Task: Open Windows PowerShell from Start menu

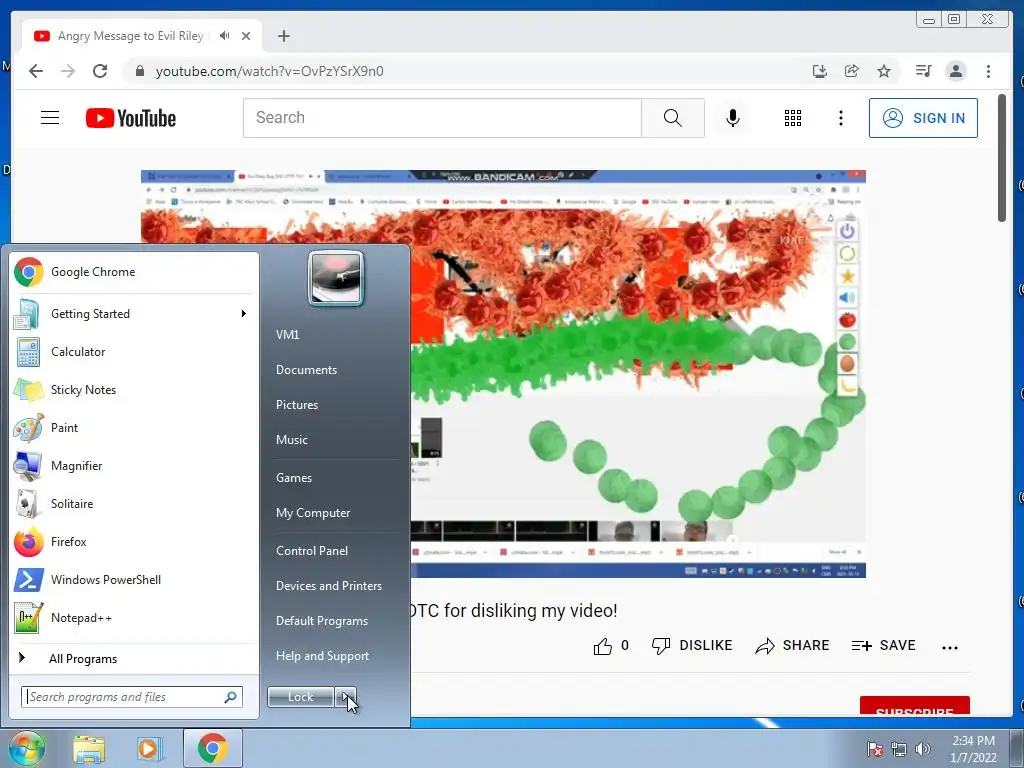Action: (x=134, y=579)
